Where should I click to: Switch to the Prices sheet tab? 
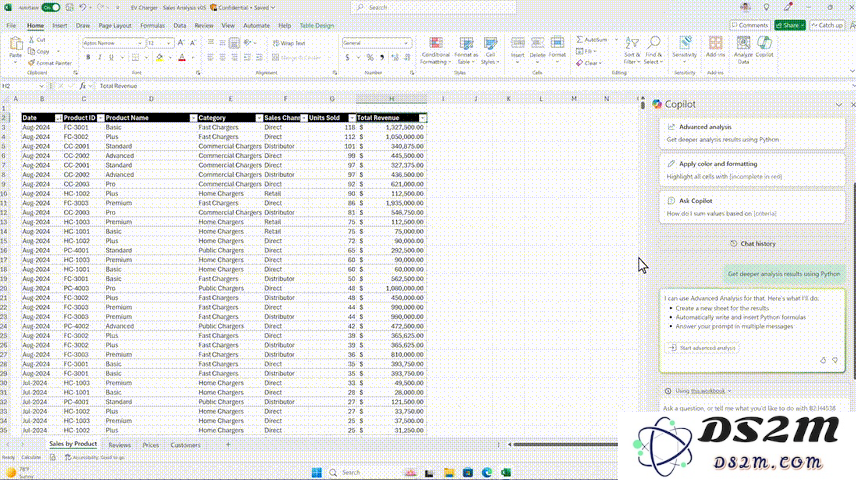coord(151,445)
